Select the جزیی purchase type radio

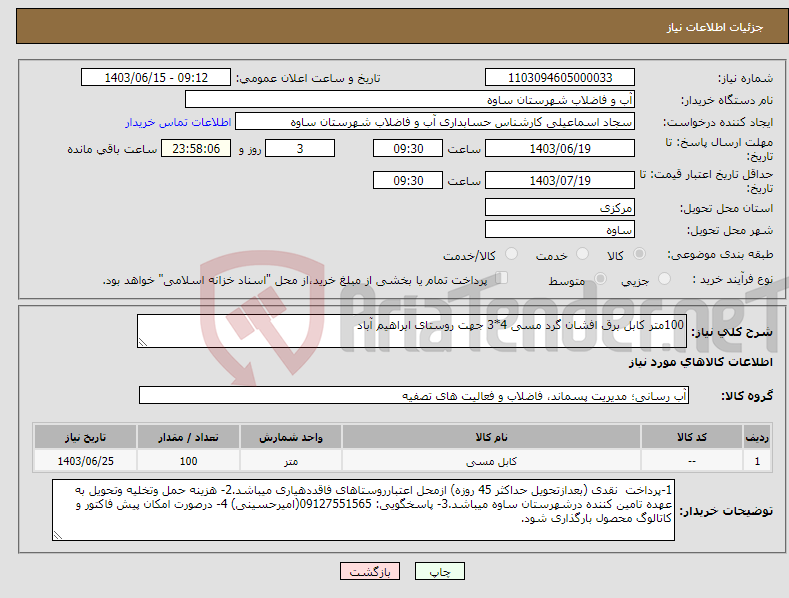click(664, 278)
